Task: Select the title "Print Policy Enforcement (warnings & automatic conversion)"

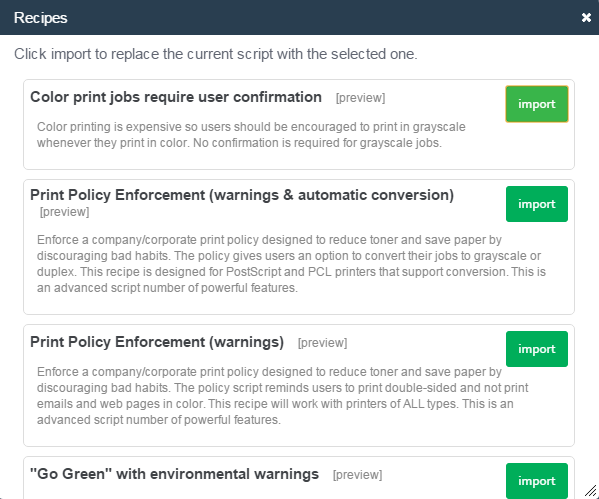Action: coord(242,195)
